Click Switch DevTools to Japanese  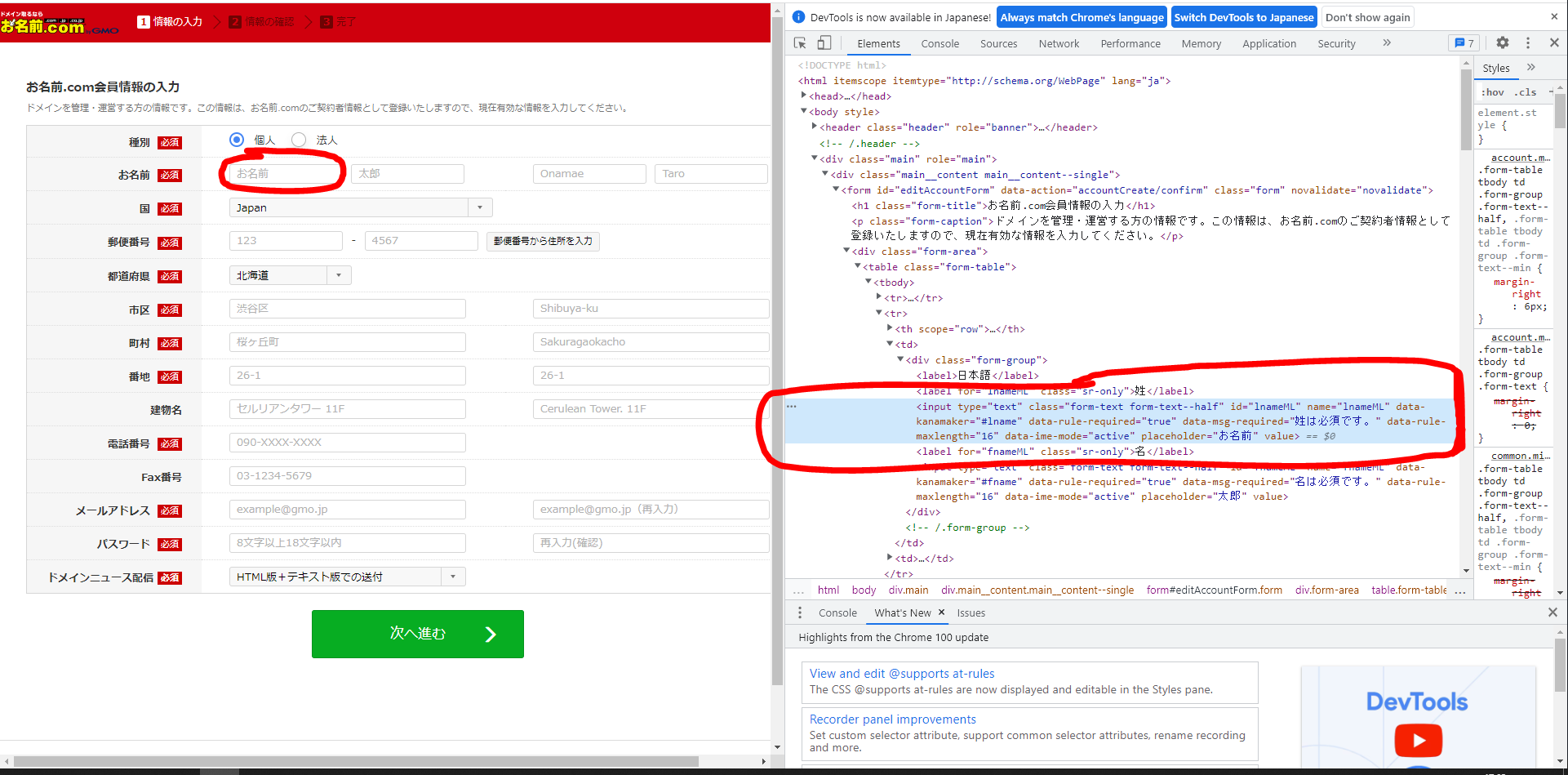(x=1244, y=17)
